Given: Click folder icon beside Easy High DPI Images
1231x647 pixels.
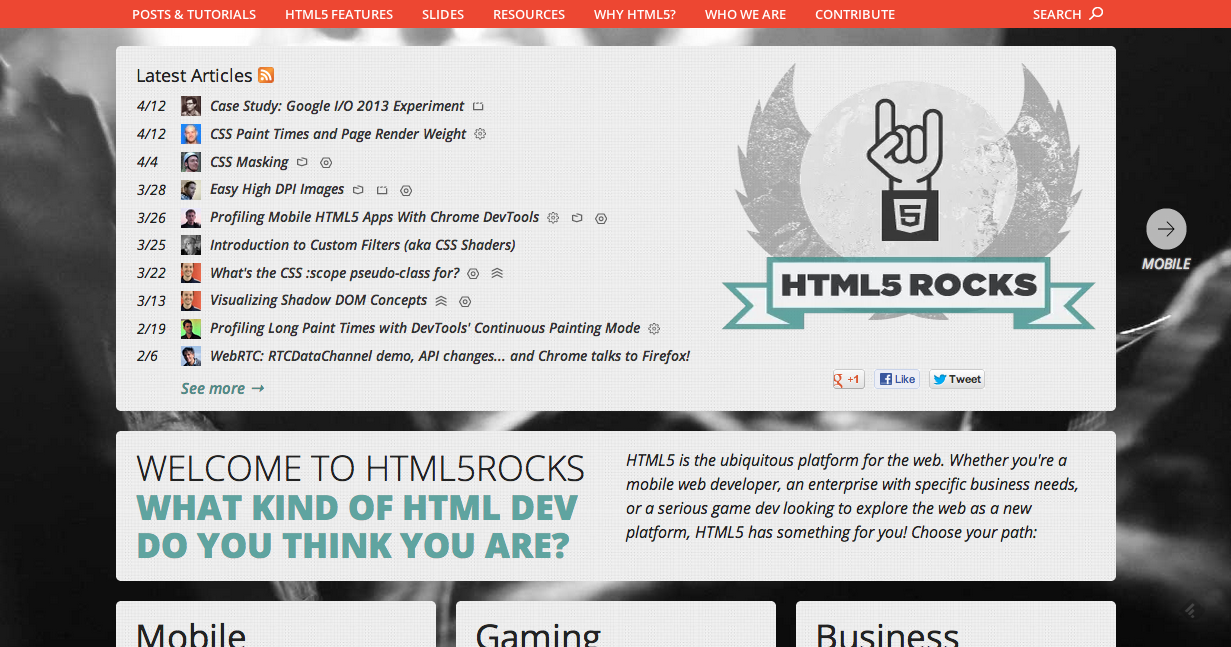Looking at the screenshot, I should (x=358, y=190).
